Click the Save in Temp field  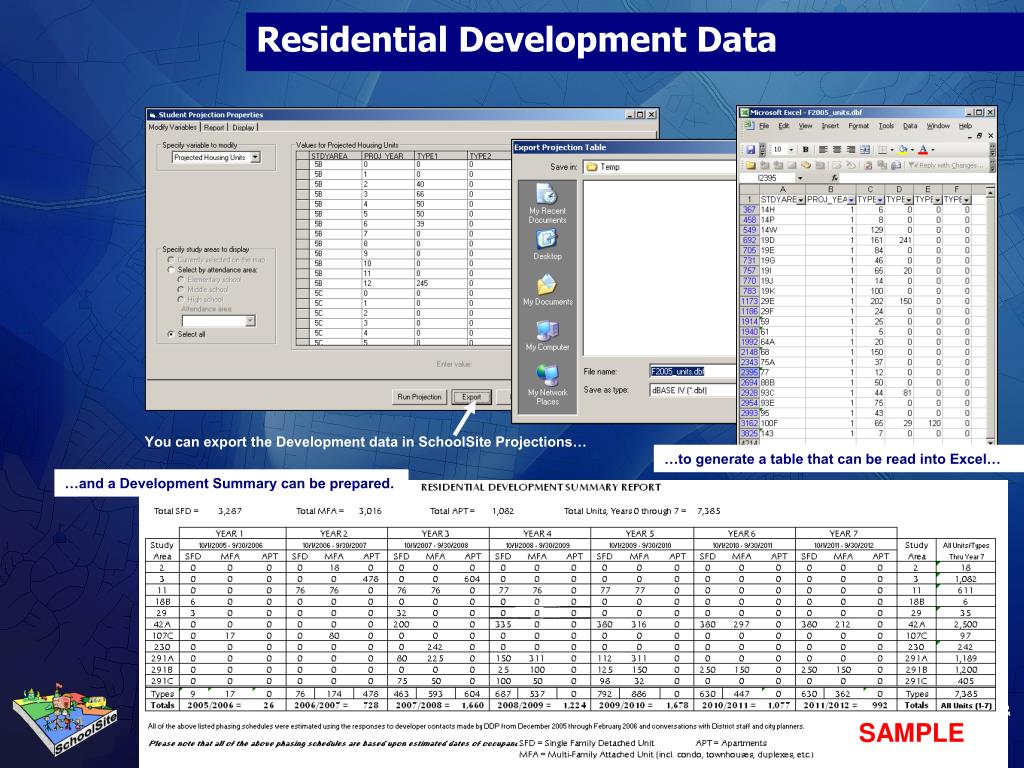[660, 167]
